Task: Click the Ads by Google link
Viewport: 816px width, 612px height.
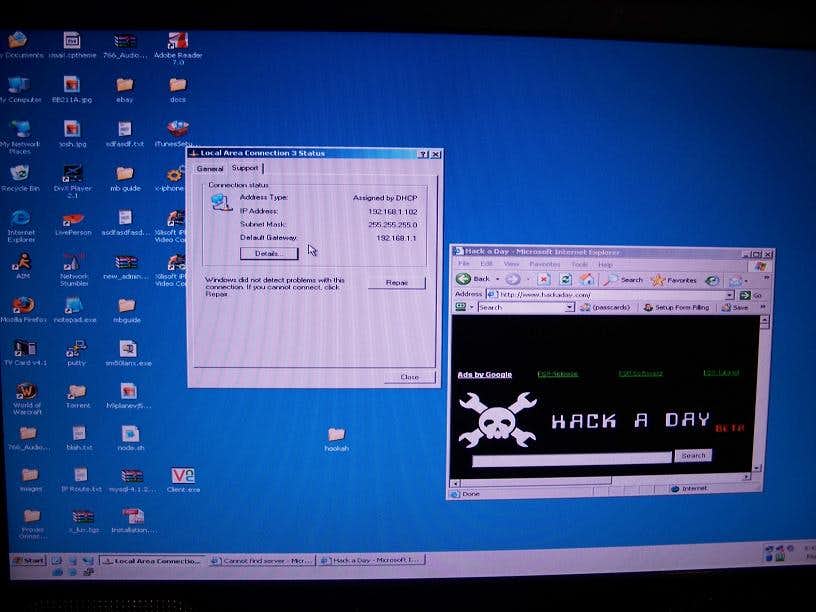Action: (x=485, y=375)
